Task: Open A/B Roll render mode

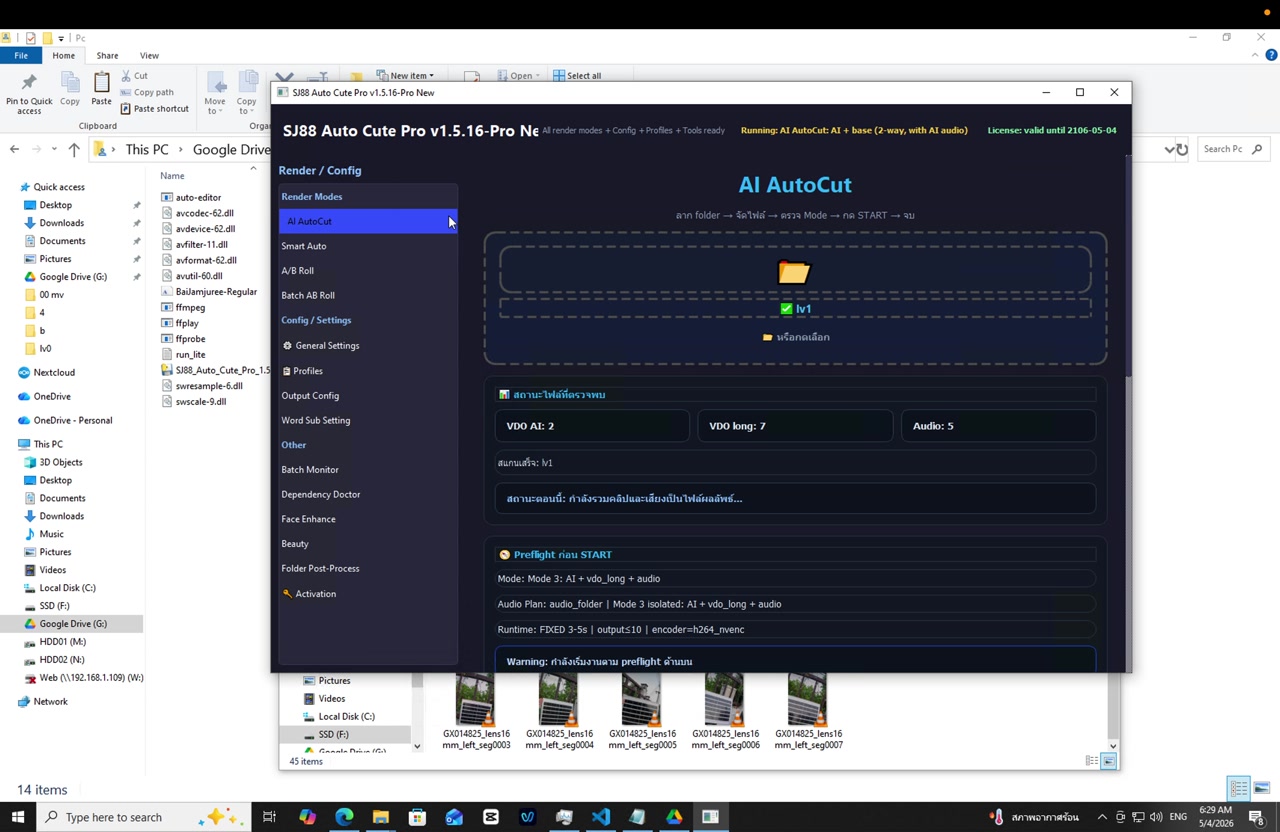Action: [368, 271]
